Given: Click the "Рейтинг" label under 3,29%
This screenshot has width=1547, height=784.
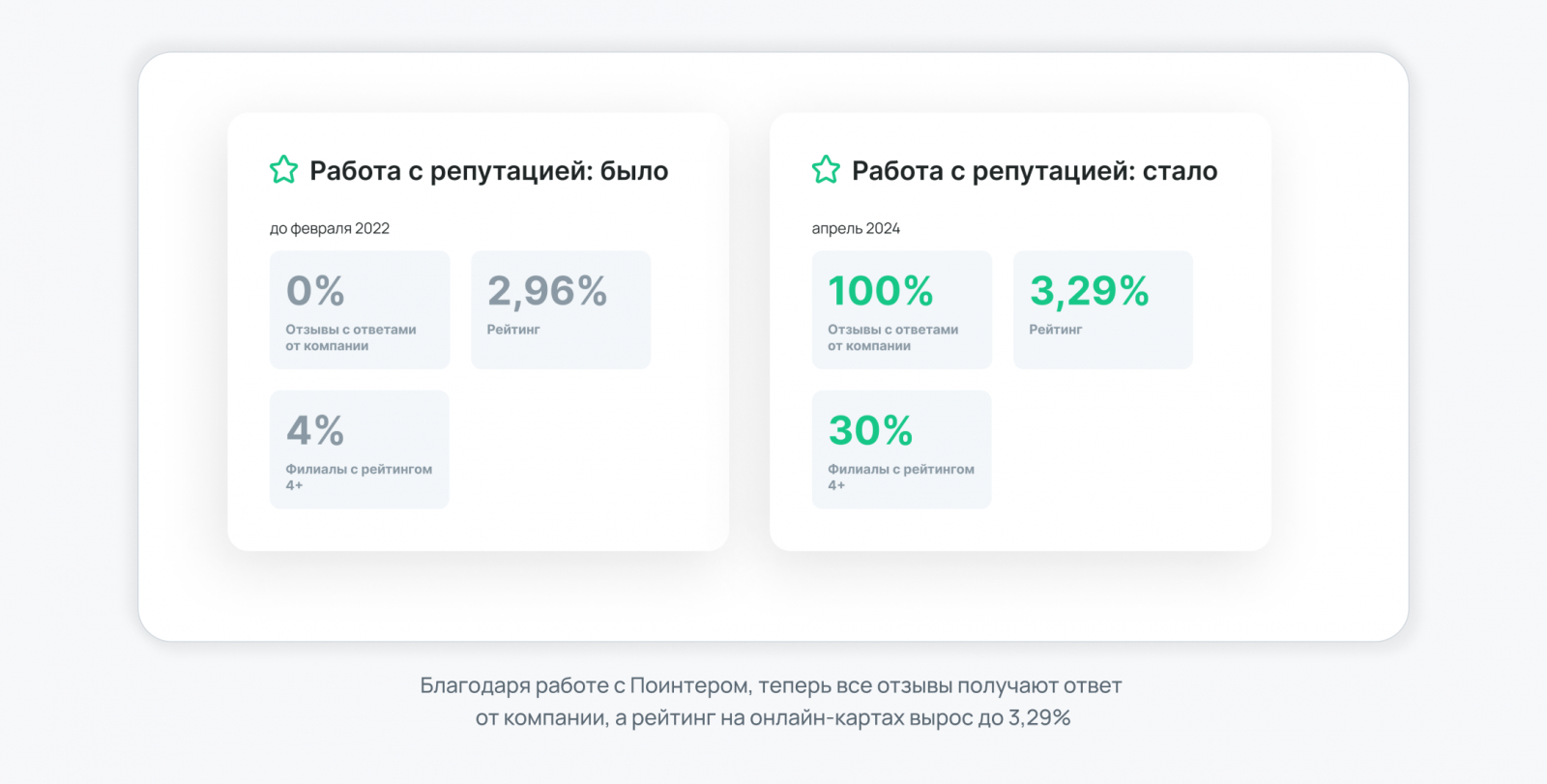Looking at the screenshot, I should pos(1056,330).
